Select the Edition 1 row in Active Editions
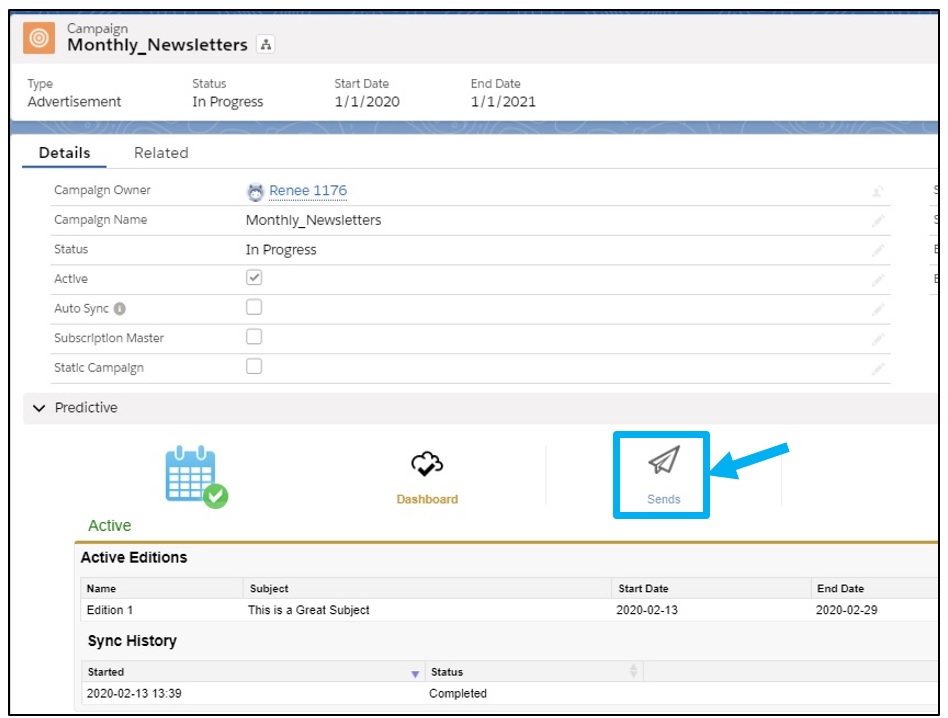Viewport: 948px width, 718px height. pyautogui.click(x=110, y=610)
